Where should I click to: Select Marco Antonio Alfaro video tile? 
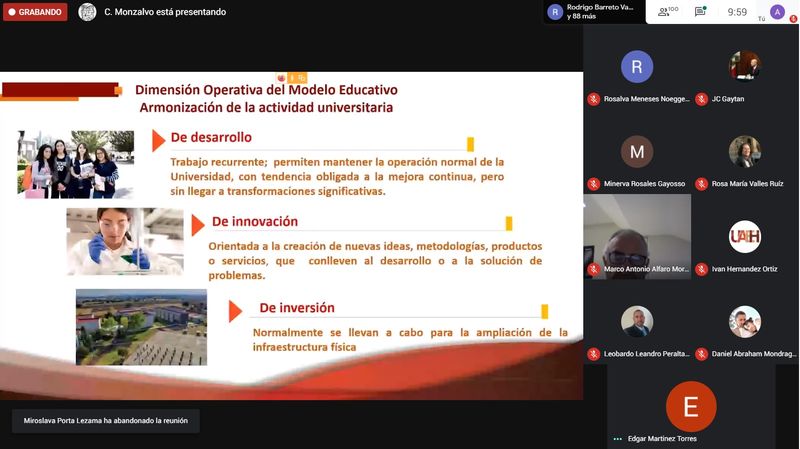[x=637, y=236]
